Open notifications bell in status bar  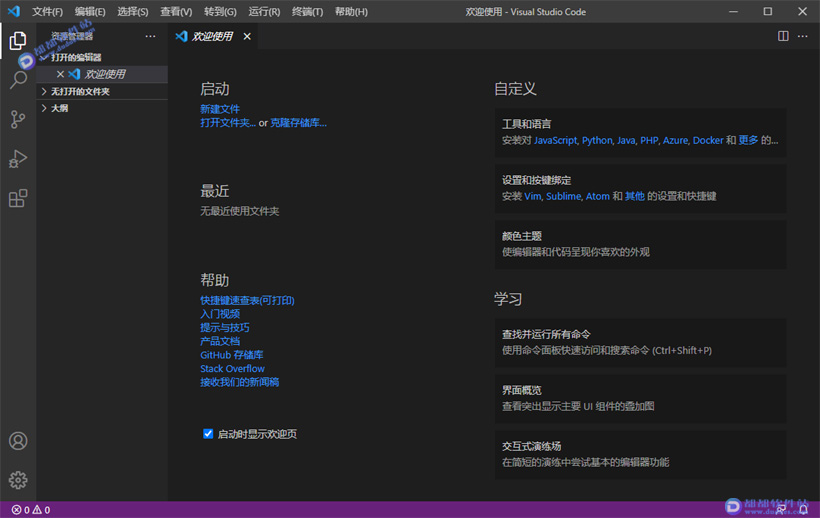tap(804, 509)
